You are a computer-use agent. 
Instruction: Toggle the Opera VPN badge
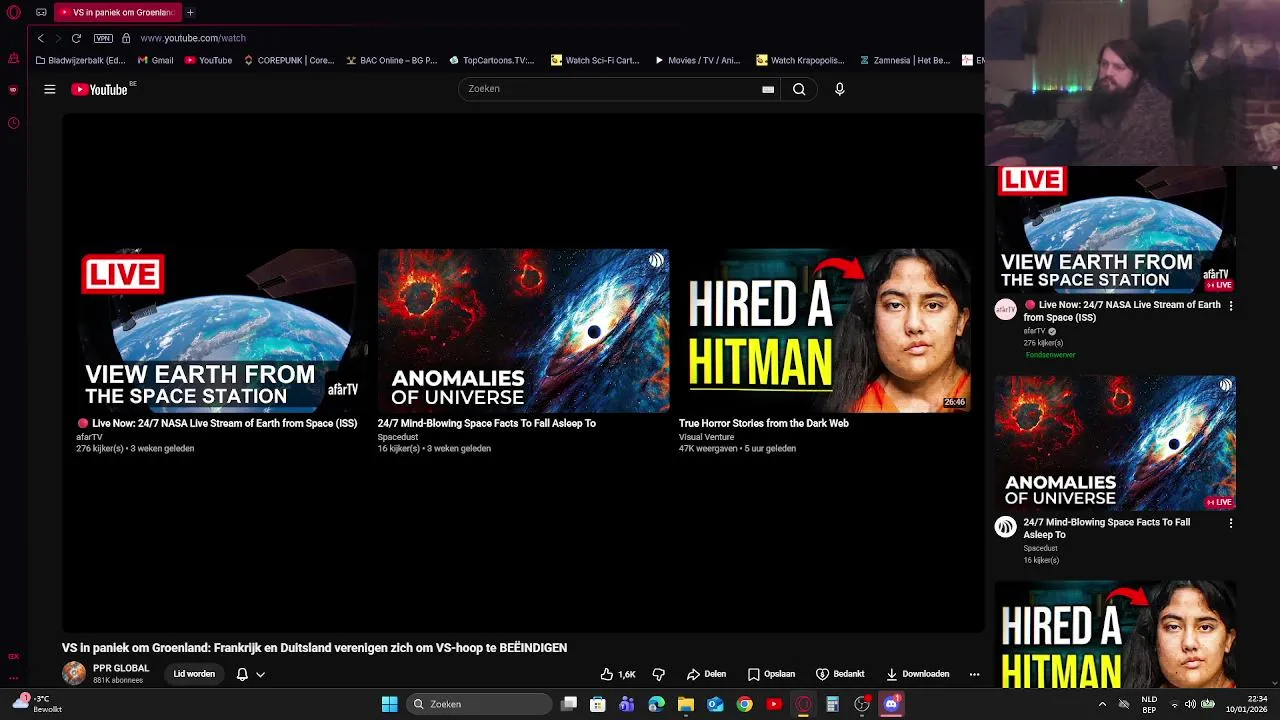point(103,38)
